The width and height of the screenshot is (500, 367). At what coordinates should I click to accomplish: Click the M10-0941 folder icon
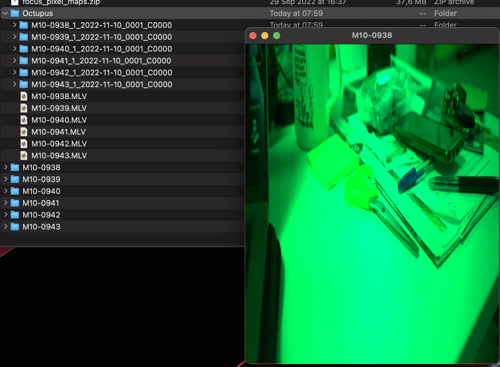(15, 203)
